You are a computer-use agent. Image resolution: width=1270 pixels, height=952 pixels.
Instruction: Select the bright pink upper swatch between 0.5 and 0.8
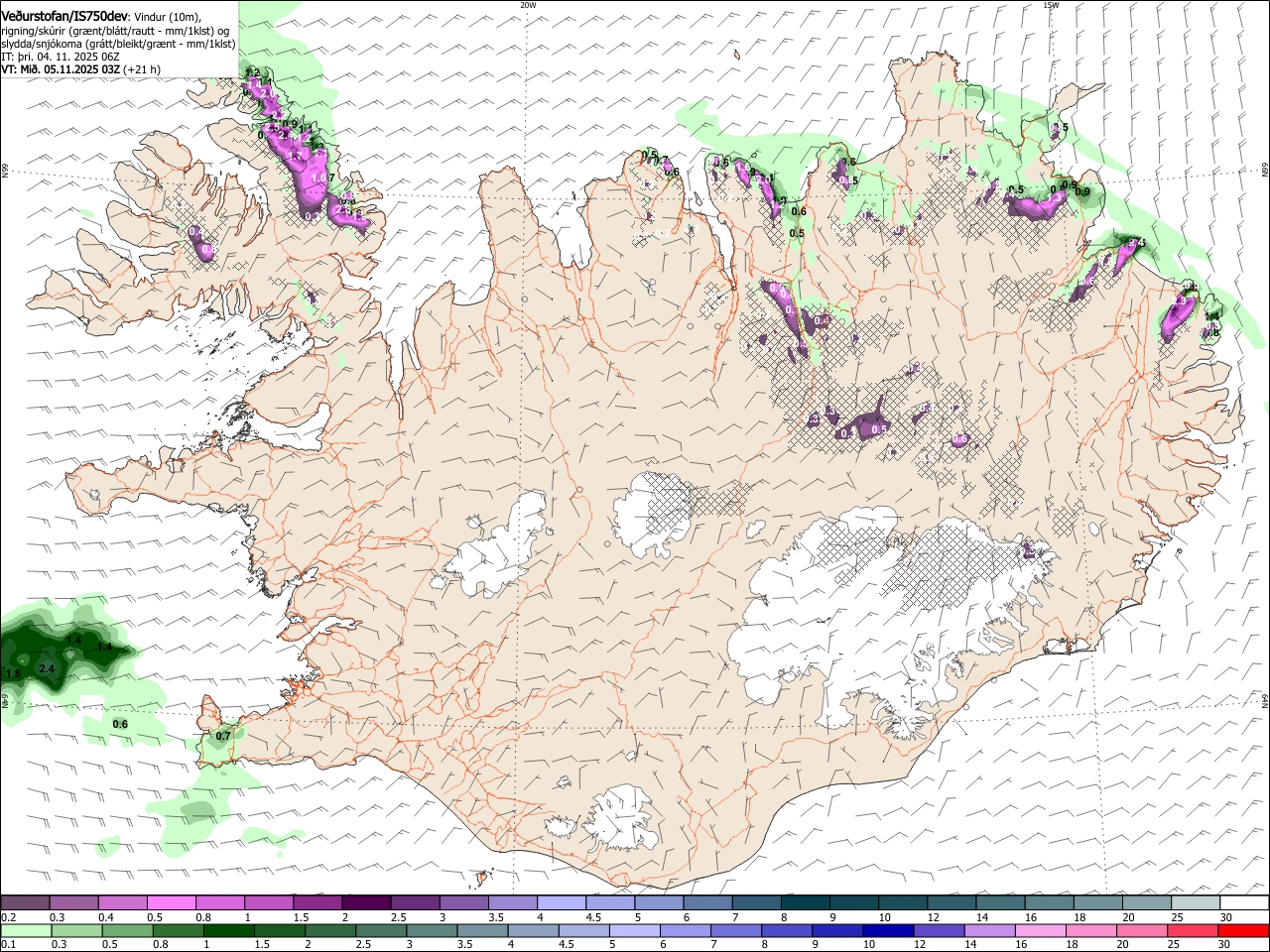(171, 902)
